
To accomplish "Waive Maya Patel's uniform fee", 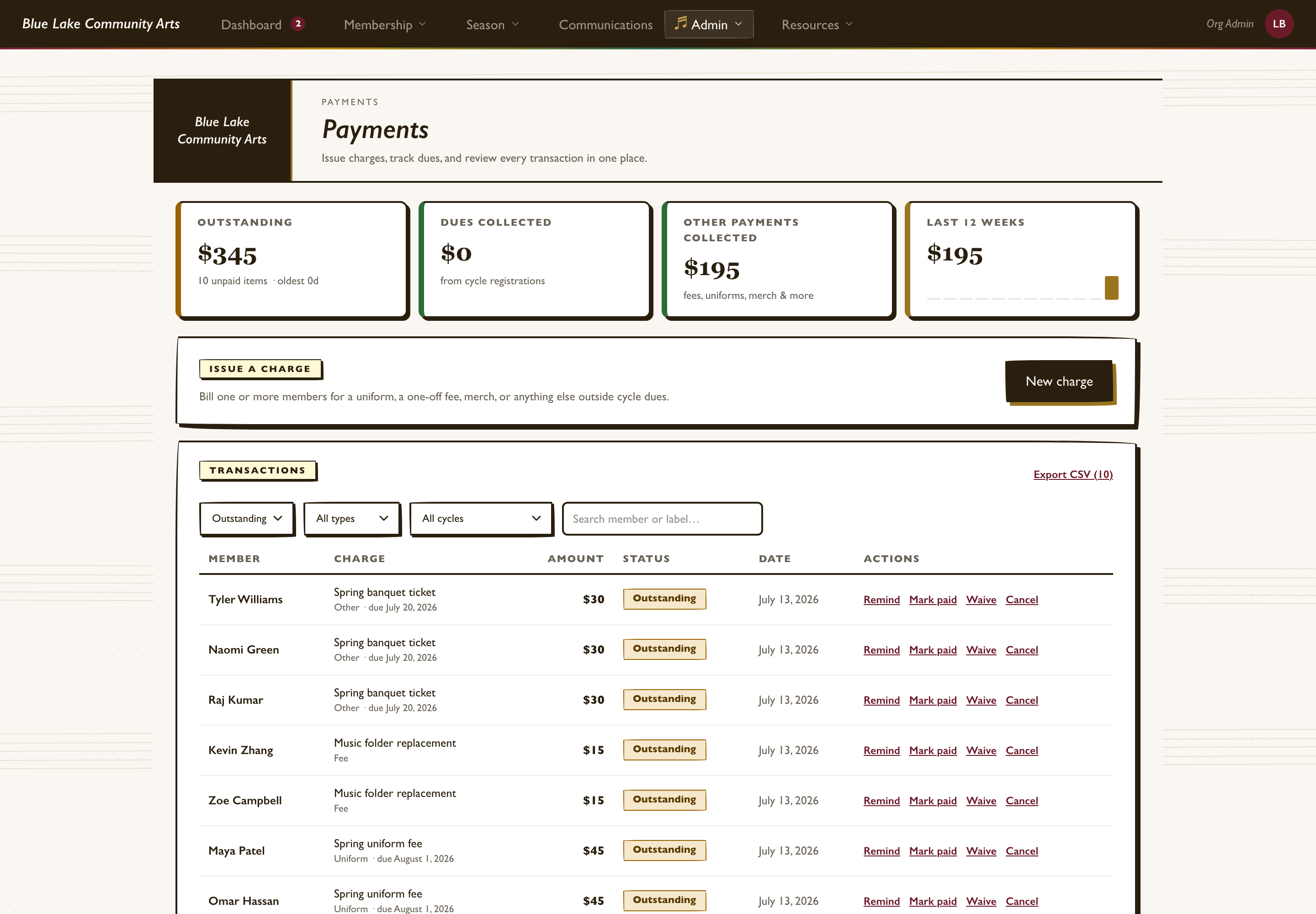I will (x=981, y=851).
